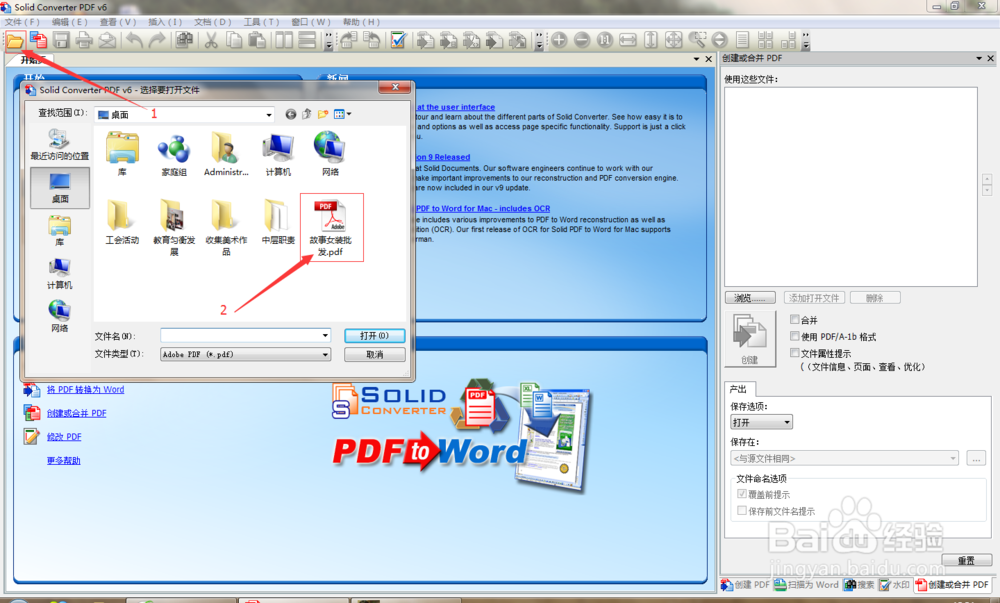Click the 保存在 browse ellipsis button

click(x=976, y=458)
